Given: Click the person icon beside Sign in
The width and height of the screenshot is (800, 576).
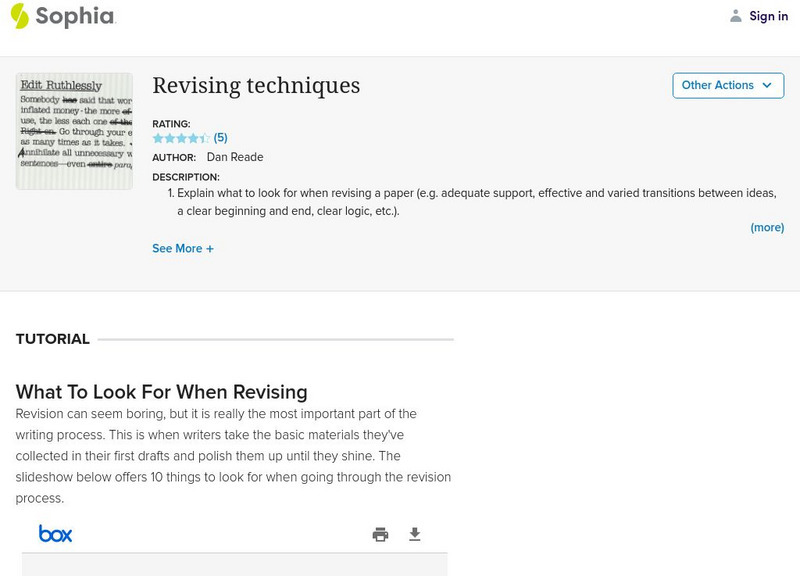Looking at the screenshot, I should click(736, 16).
